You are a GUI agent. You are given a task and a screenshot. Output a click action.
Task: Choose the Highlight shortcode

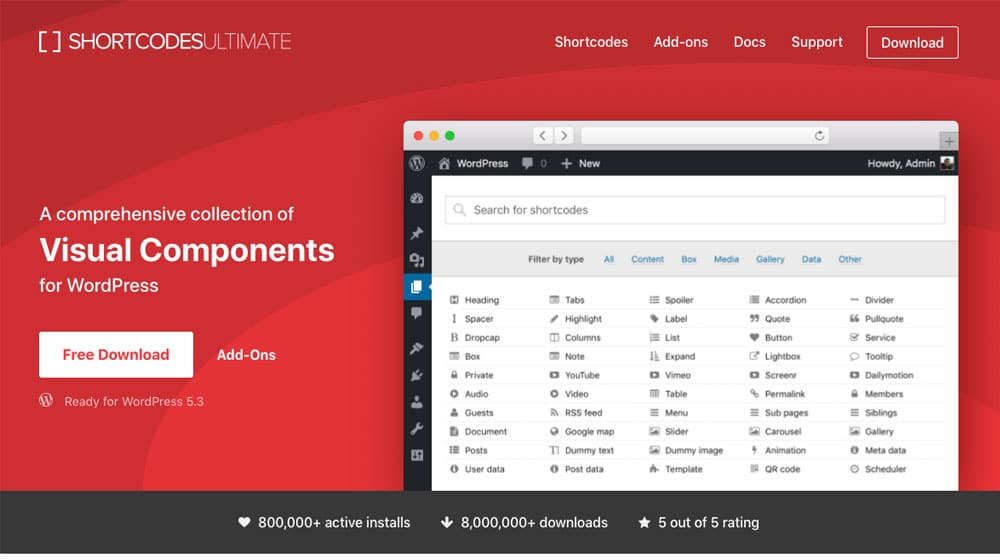point(575,319)
